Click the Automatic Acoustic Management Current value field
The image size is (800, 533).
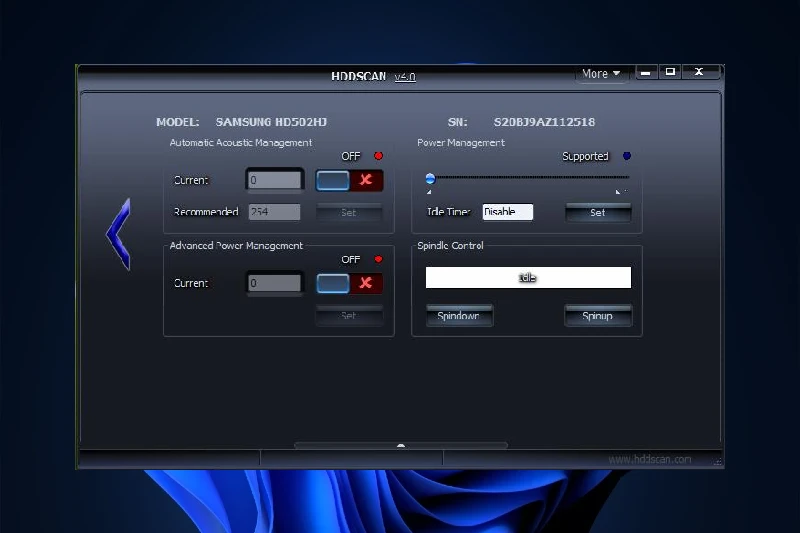click(x=274, y=180)
